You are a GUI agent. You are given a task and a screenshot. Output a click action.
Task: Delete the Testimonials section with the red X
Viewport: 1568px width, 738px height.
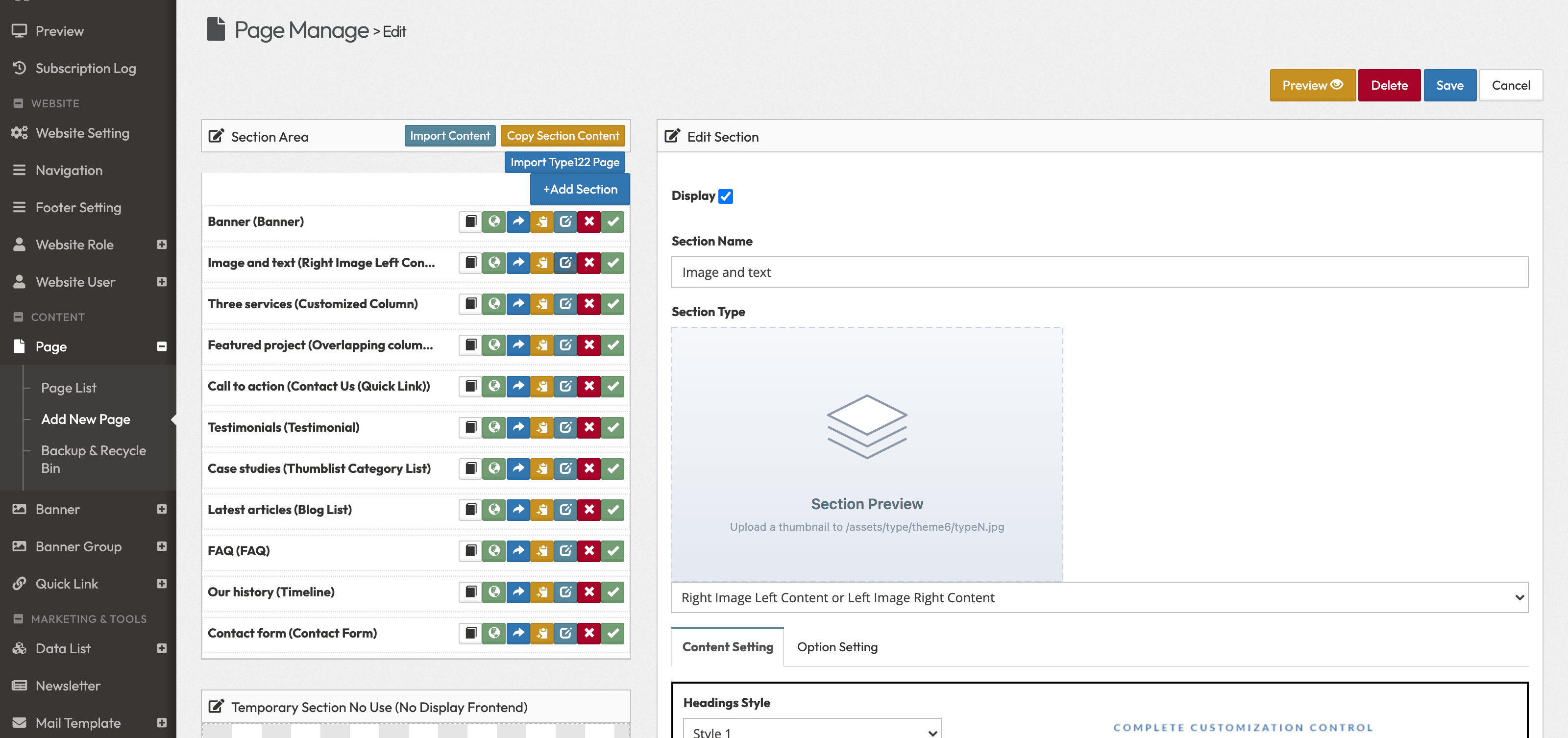pyautogui.click(x=589, y=427)
